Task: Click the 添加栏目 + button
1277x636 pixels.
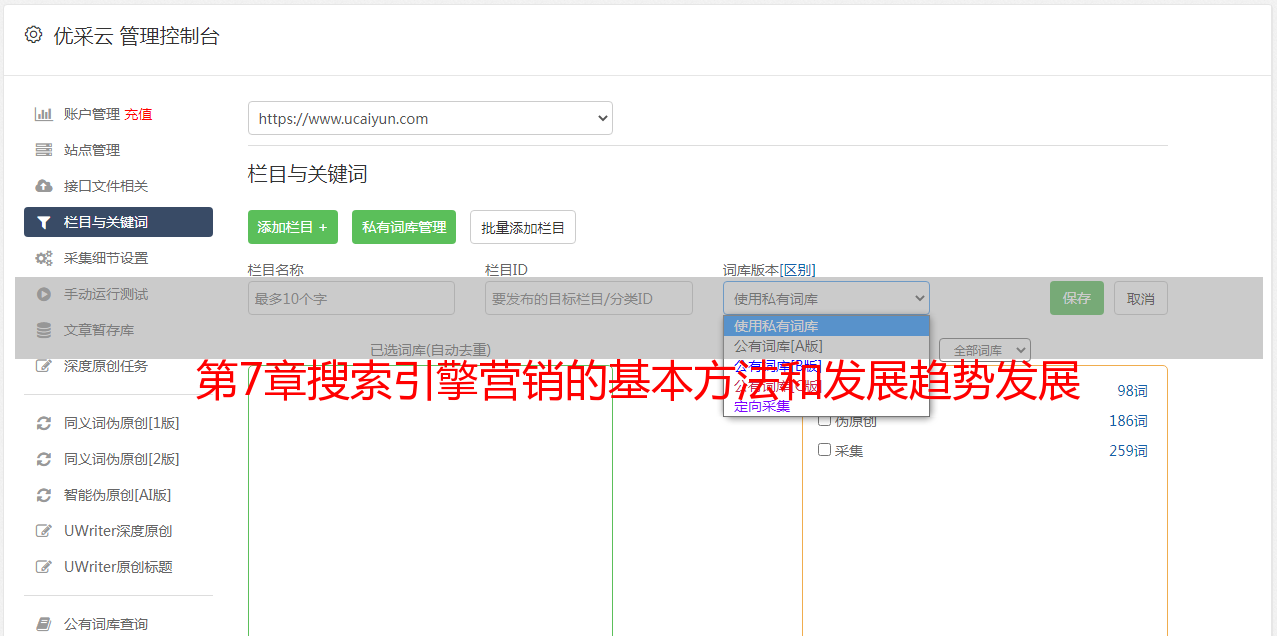Action: (x=293, y=227)
